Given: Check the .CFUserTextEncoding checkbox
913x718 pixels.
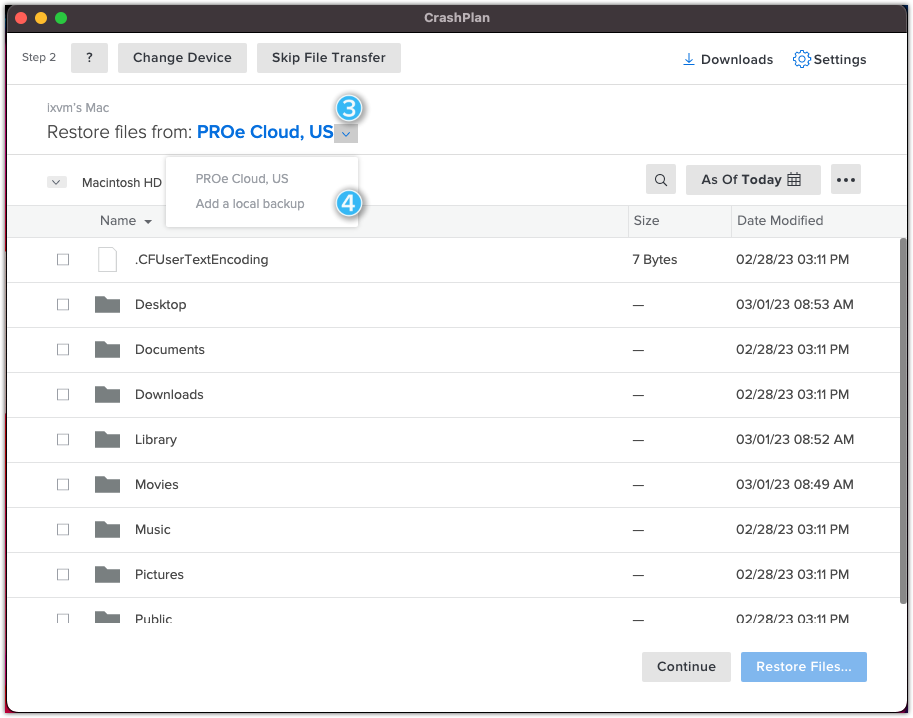Looking at the screenshot, I should [63, 260].
